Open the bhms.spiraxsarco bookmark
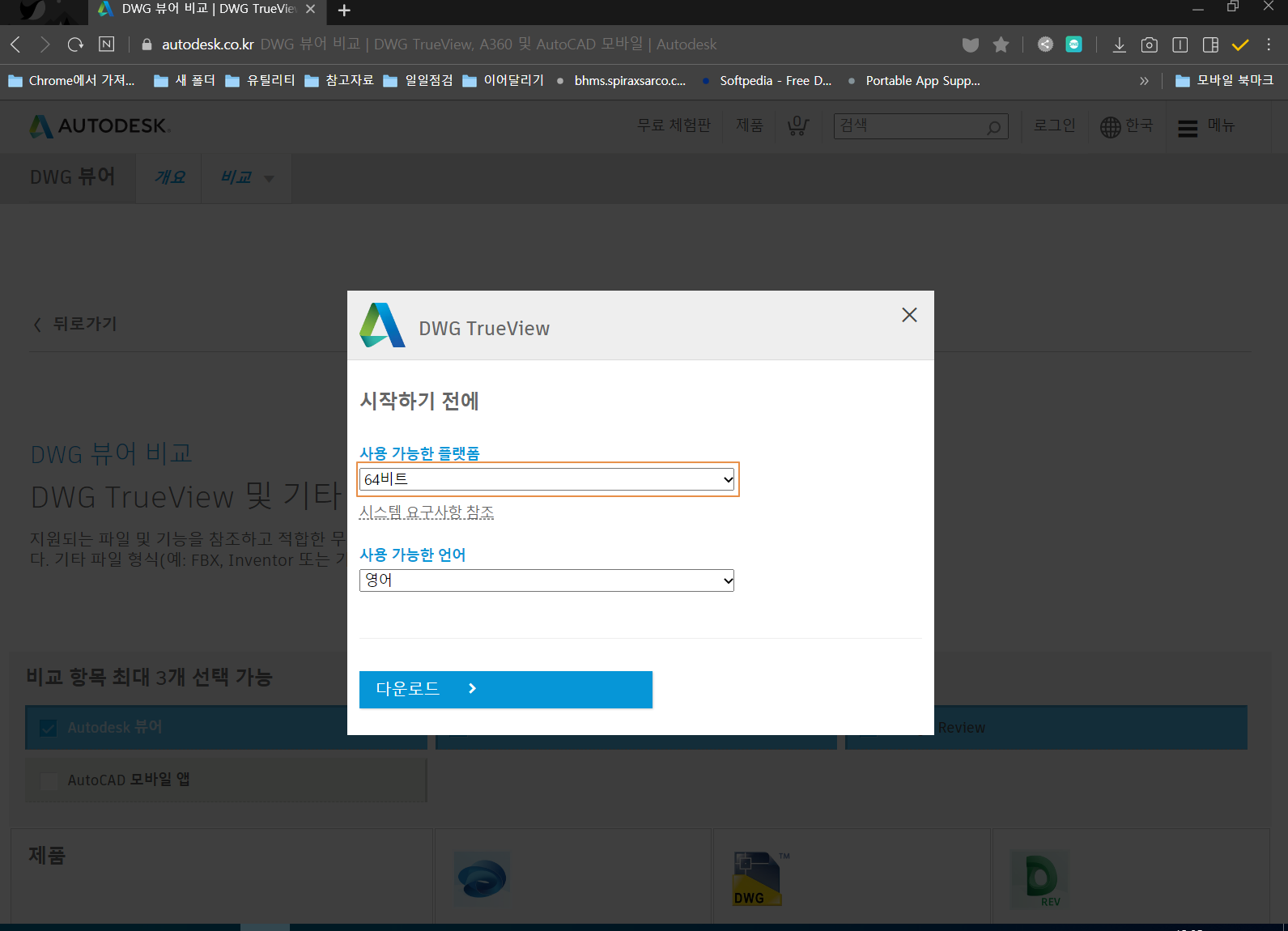1288x931 pixels. pyautogui.click(x=620, y=81)
